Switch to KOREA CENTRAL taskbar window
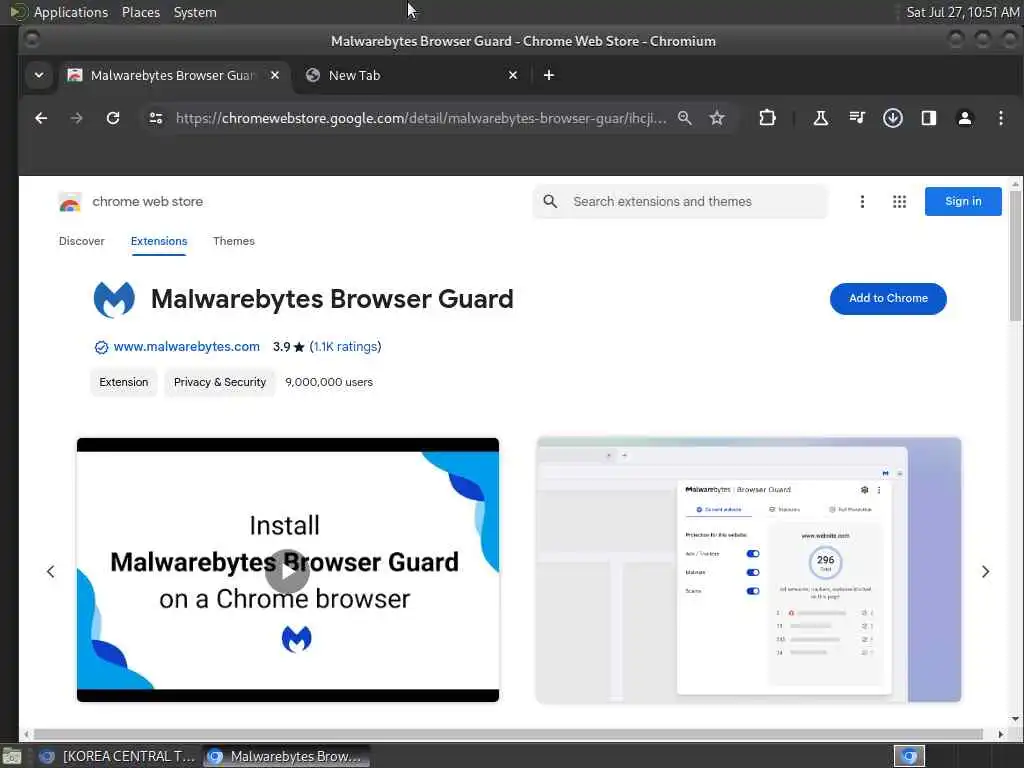The width and height of the screenshot is (1024, 768). pos(118,756)
